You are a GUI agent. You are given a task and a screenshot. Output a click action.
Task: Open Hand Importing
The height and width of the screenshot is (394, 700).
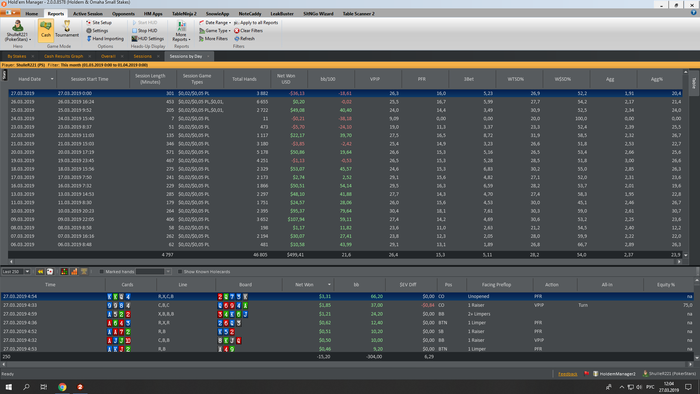pyautogui.click(x=105, y=39)
